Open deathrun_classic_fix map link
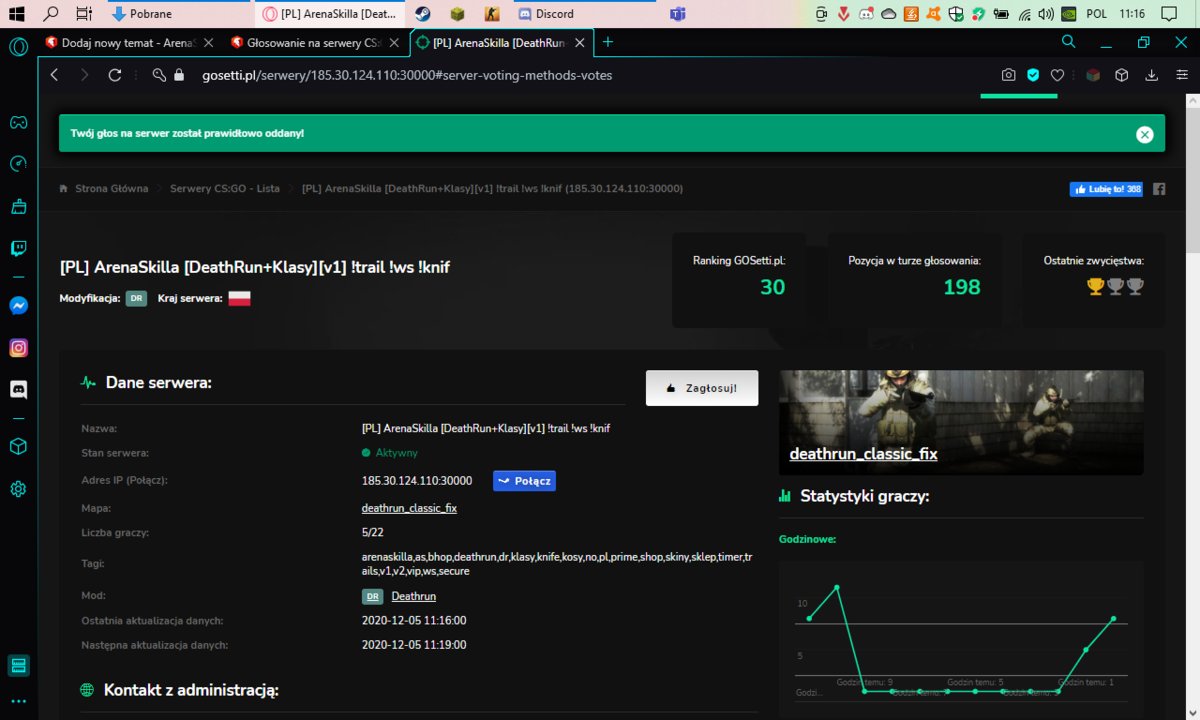Viewport: 1200px width, 720px height. [409, 508]
